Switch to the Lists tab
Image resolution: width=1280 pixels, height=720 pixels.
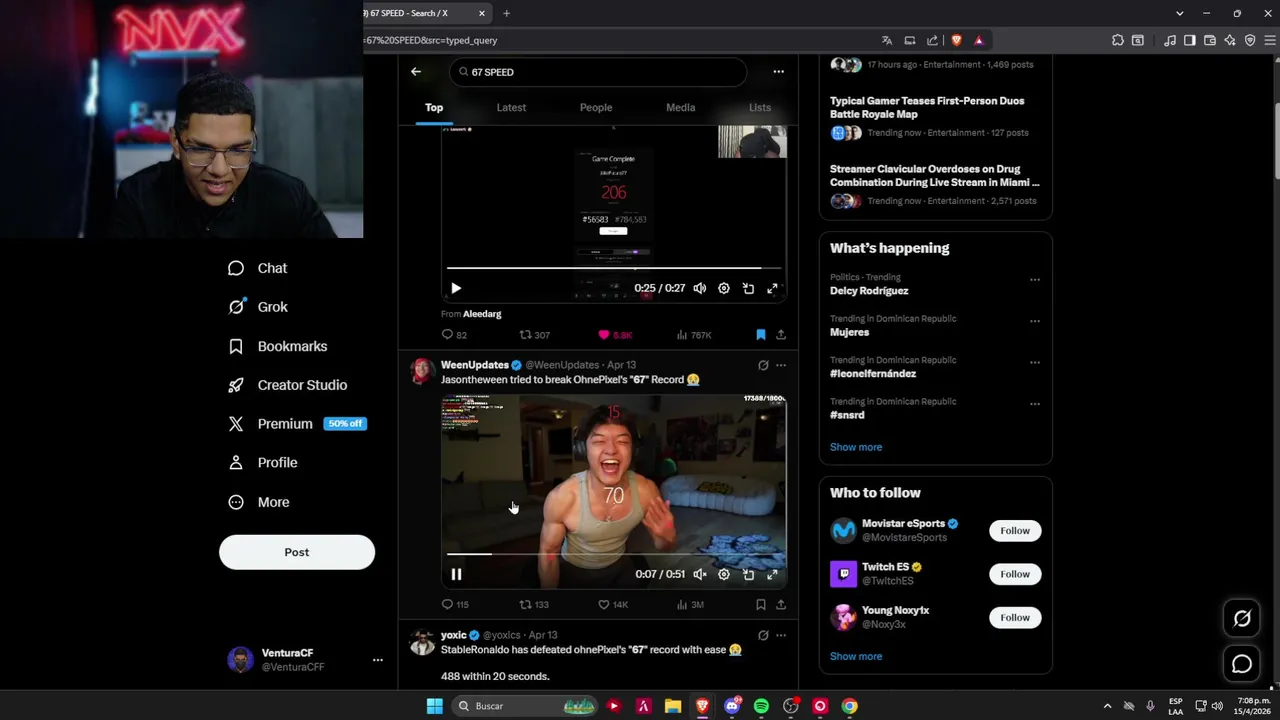[760, 107]
